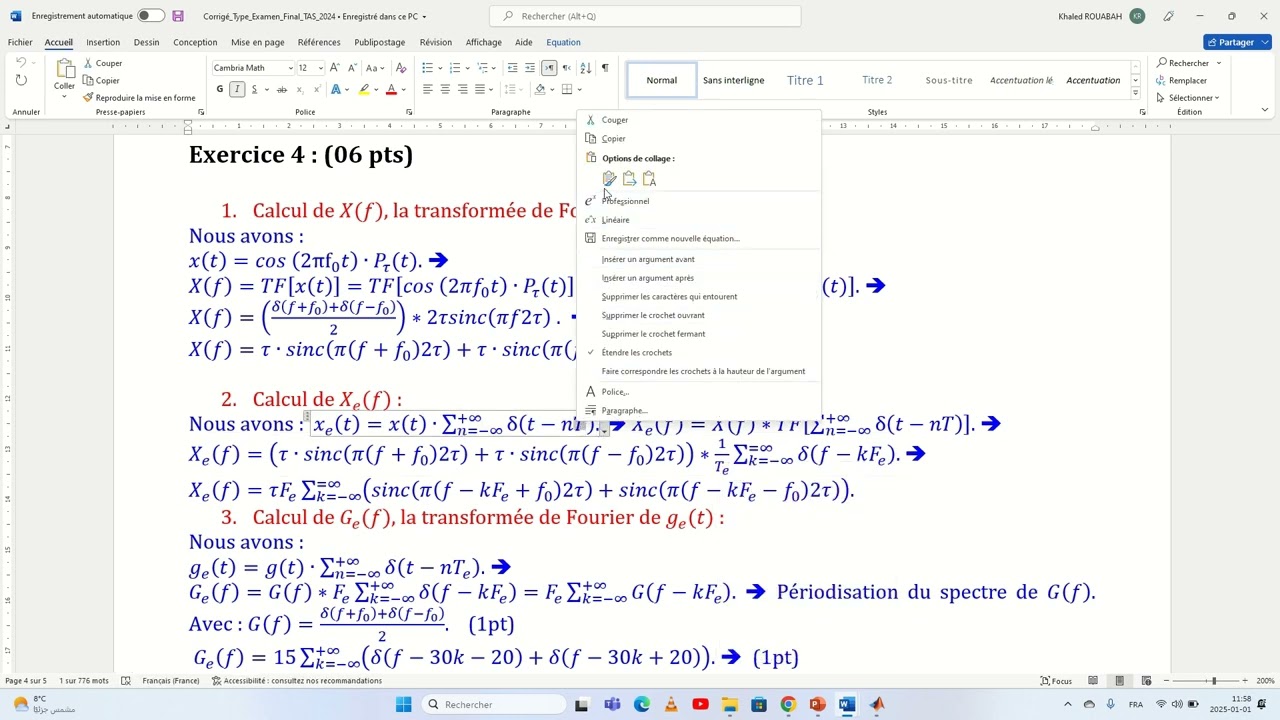
Task: Open Microsoft Teams from the taskbar
Action: point(612,704)
